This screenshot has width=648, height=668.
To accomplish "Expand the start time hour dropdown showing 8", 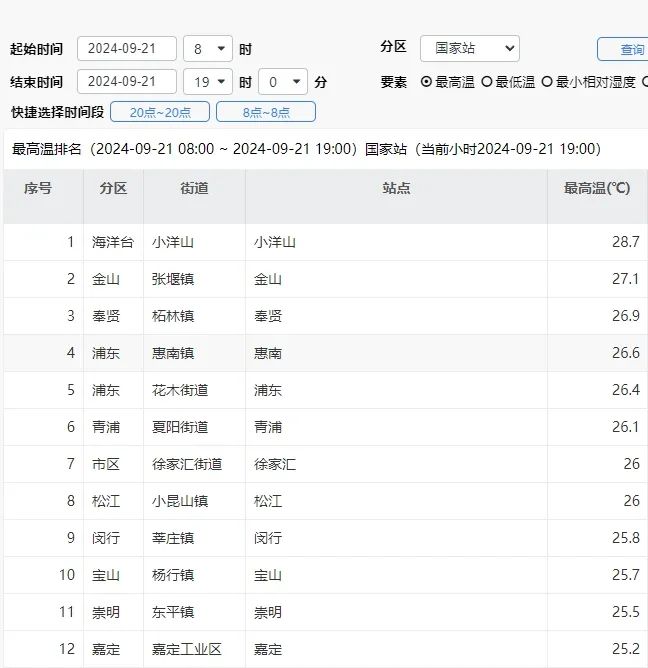I will [209, 49].
